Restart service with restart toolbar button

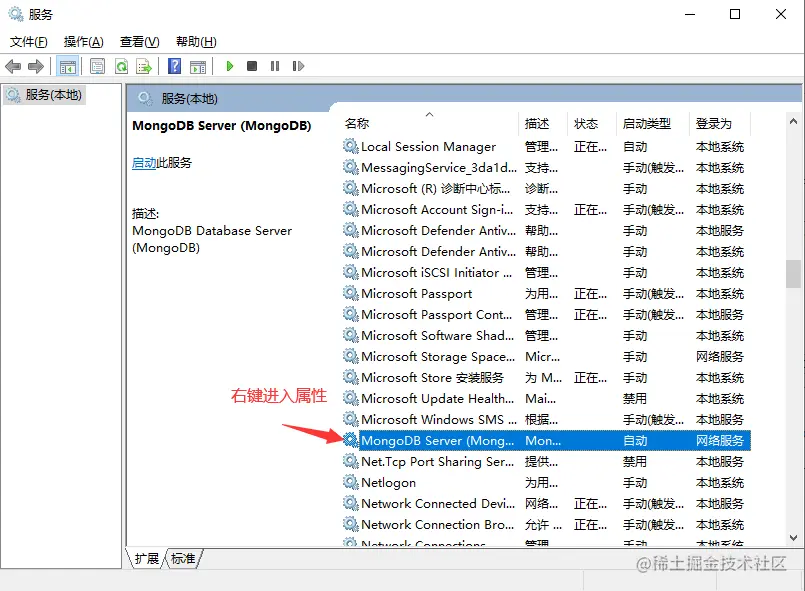tap(298, 66)
